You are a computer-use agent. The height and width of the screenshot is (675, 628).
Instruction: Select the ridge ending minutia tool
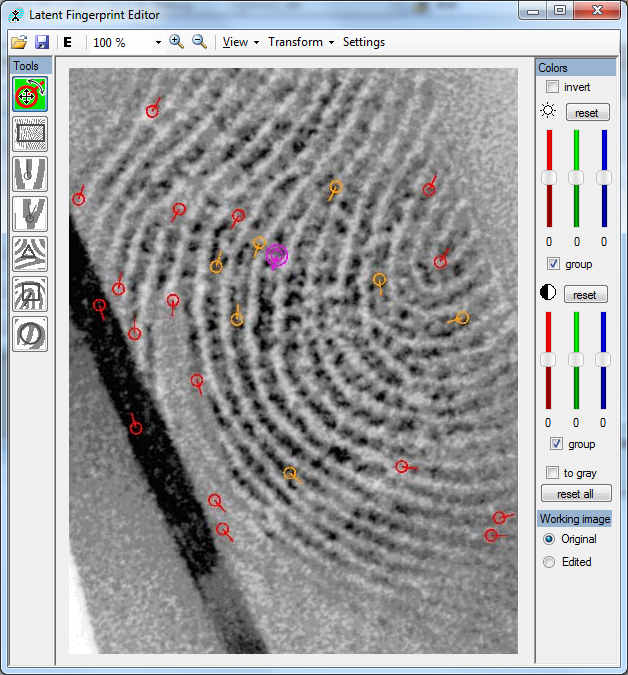click(x=30, y=174)
